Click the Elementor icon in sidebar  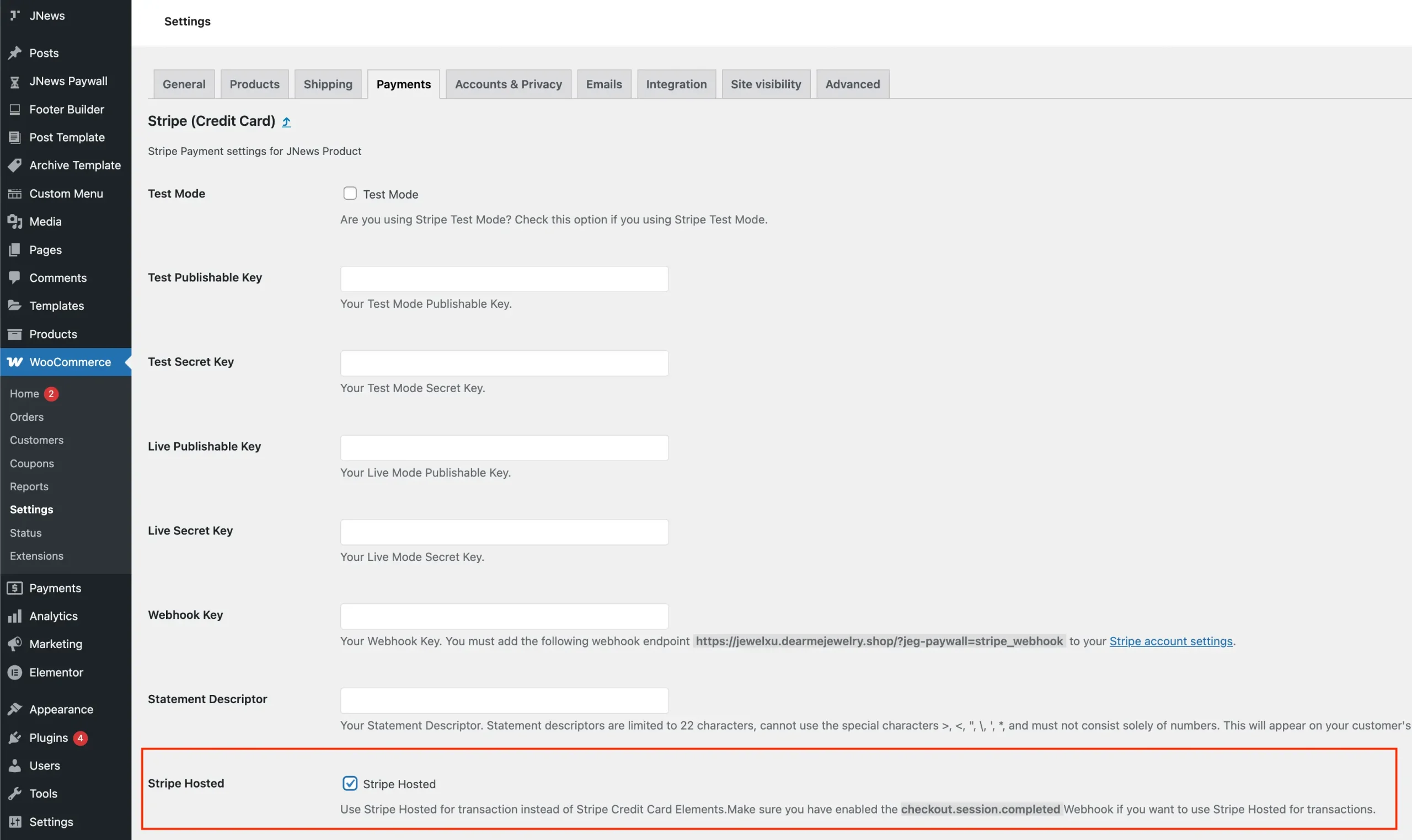[15, 672]
